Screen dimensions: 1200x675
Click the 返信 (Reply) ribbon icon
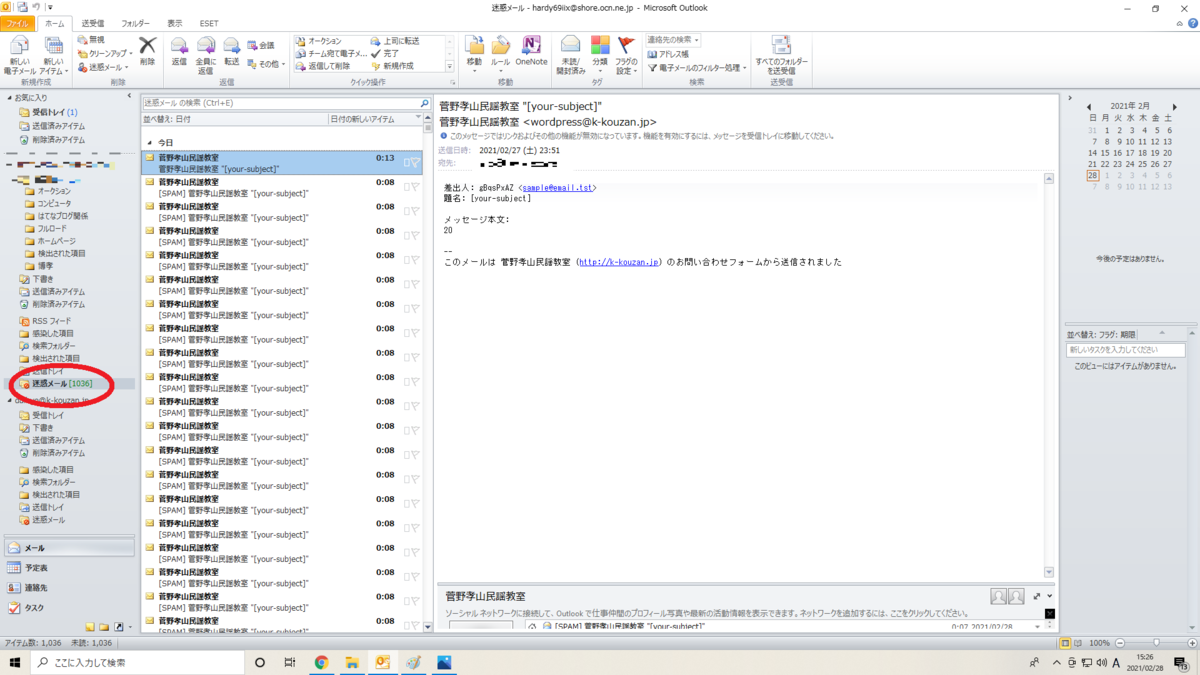179,52
